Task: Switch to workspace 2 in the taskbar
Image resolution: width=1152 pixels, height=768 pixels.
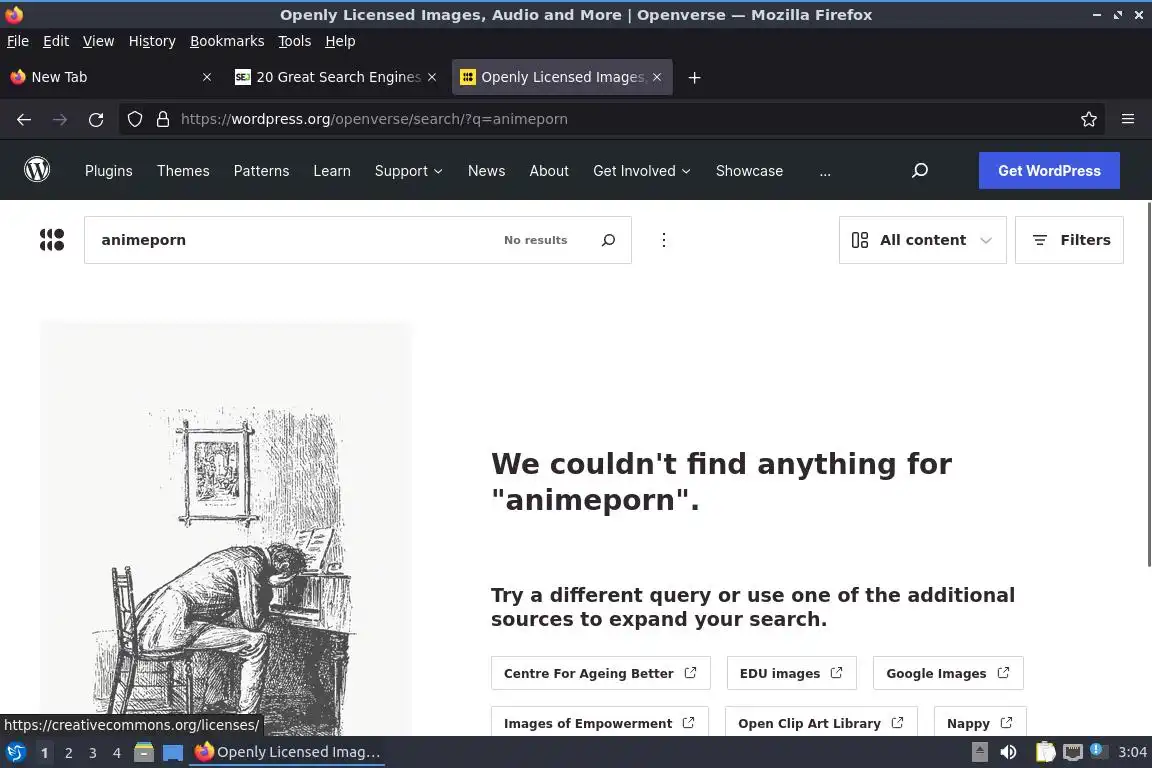Action: tap(68, 753)
